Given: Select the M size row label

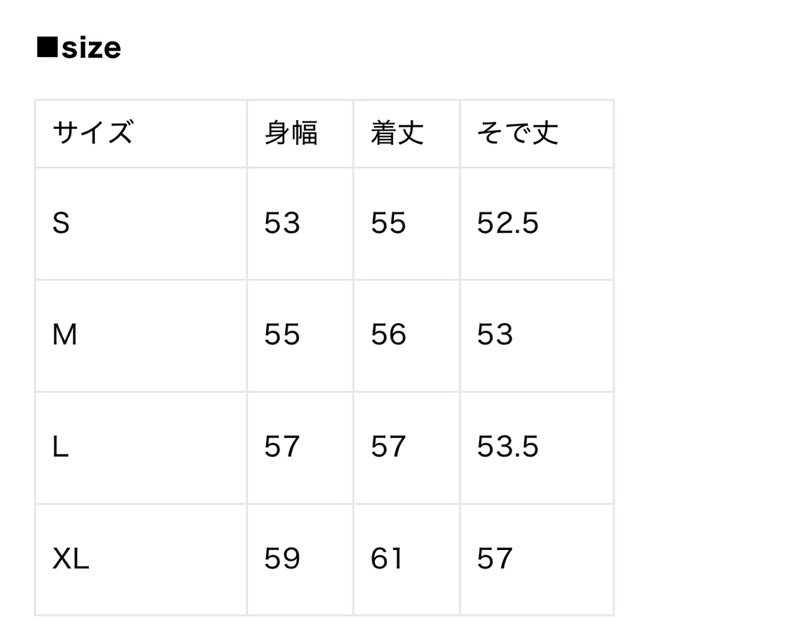Looking at the screenshot, I should (x=64, y=334).
